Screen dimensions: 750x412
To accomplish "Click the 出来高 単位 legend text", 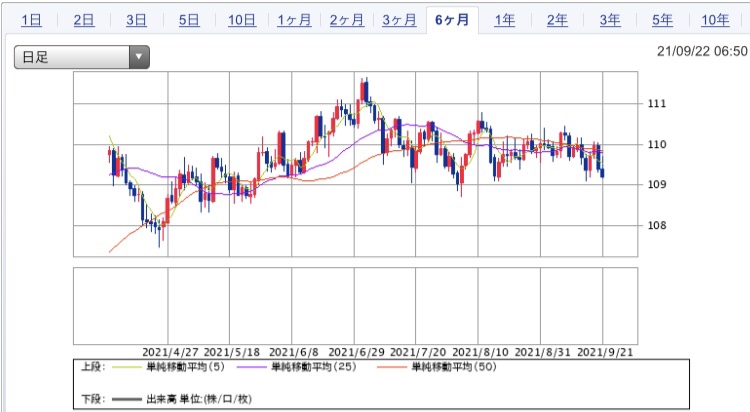I will [199, 399].
